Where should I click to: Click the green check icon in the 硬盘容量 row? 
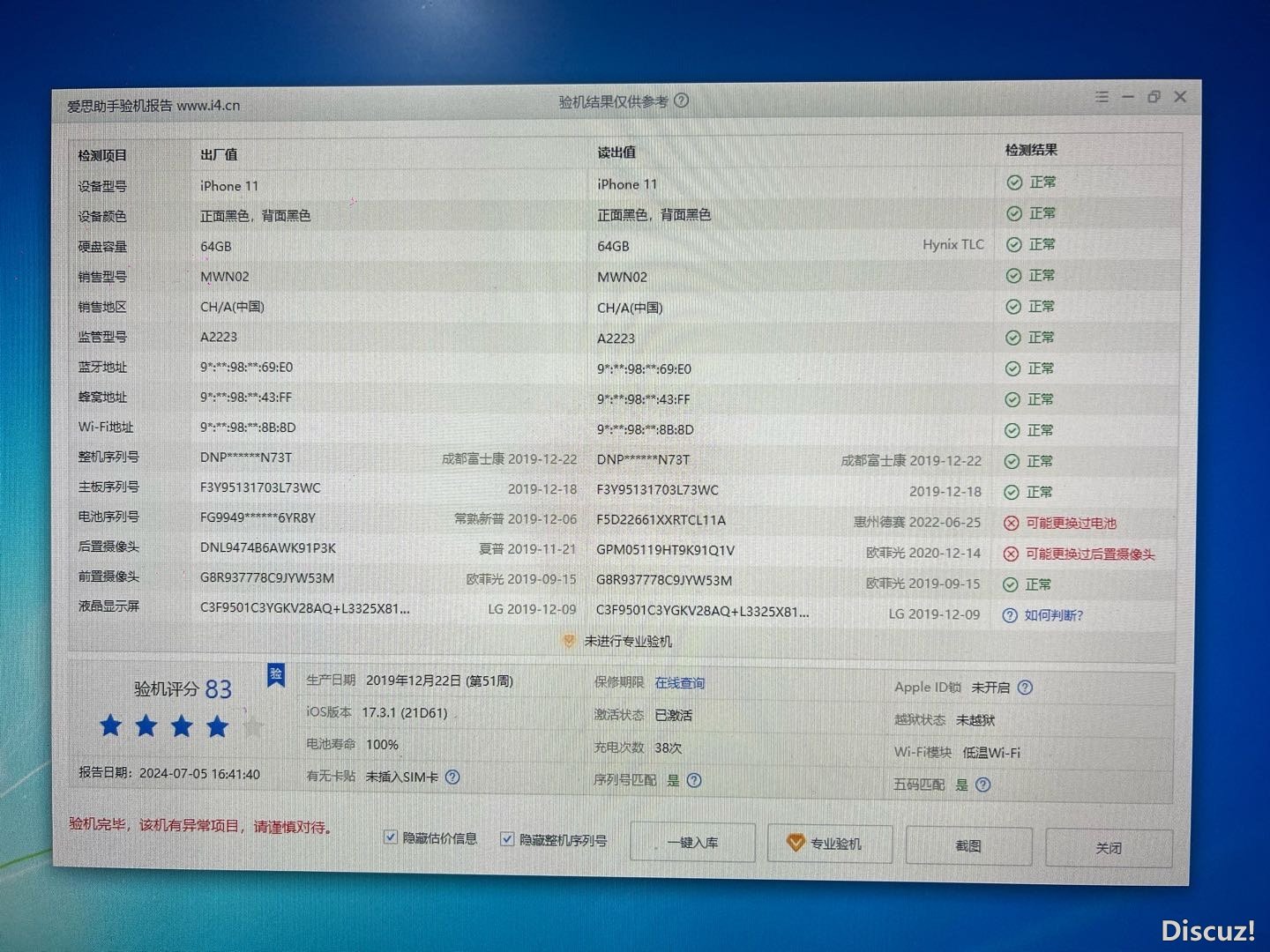click(x=1014, y=244)
